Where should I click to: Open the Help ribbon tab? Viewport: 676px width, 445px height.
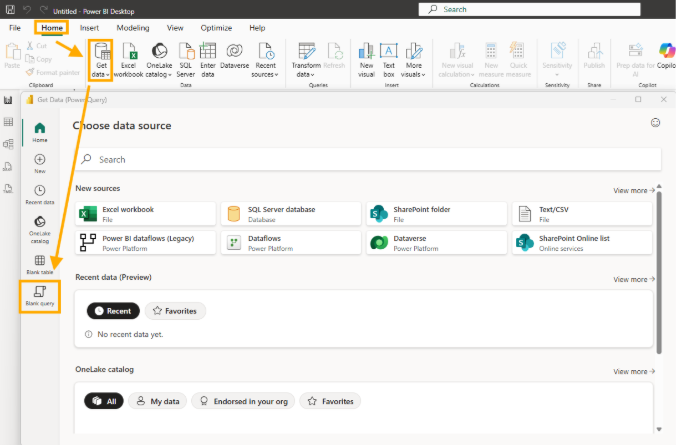(257, 28)
